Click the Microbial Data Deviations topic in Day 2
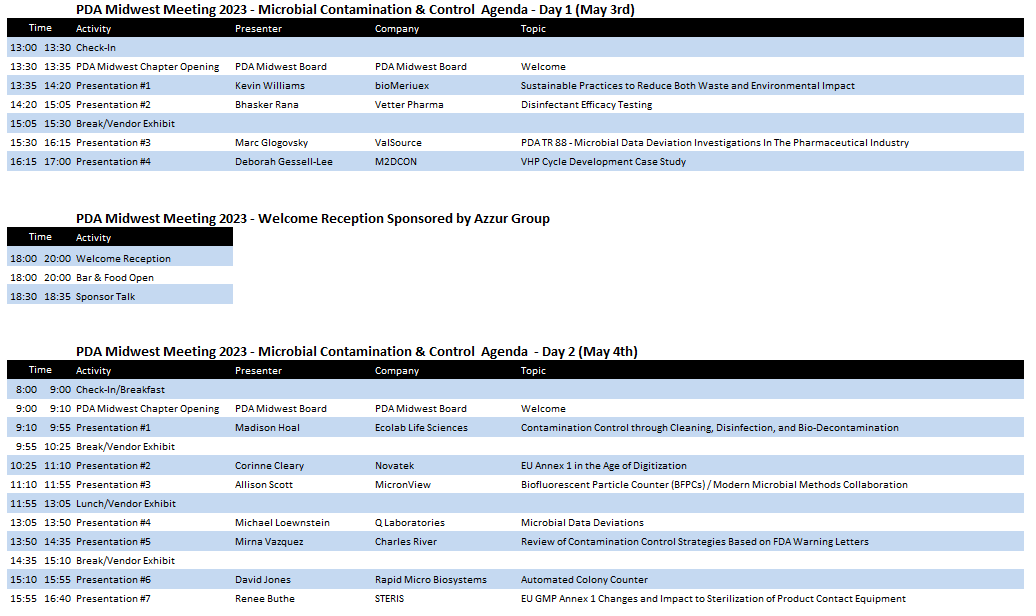This screenshot has width=1036, height=616. (582, 523)
